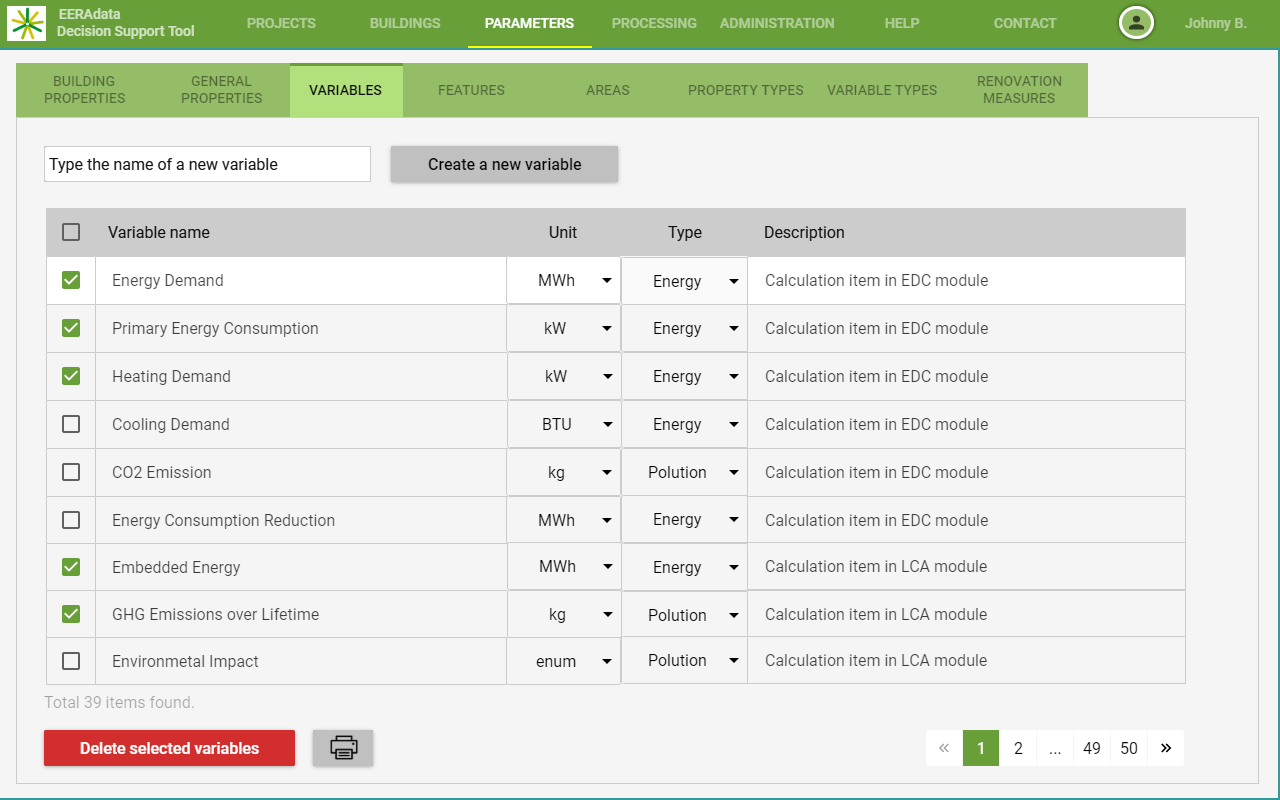Click the printer icon button
The height and width of the screenshot is (800, 1280).
coord(343,748)
